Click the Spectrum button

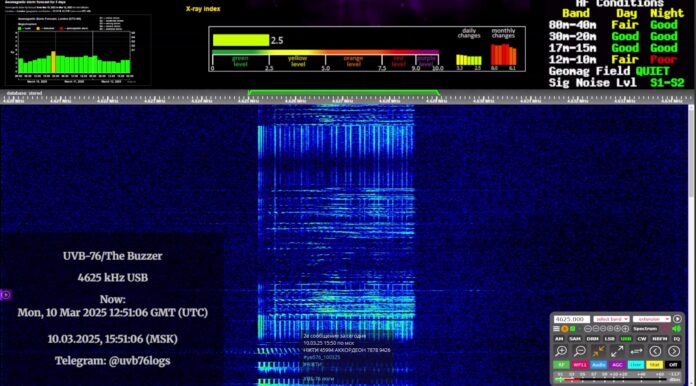(x=645, y=329)
